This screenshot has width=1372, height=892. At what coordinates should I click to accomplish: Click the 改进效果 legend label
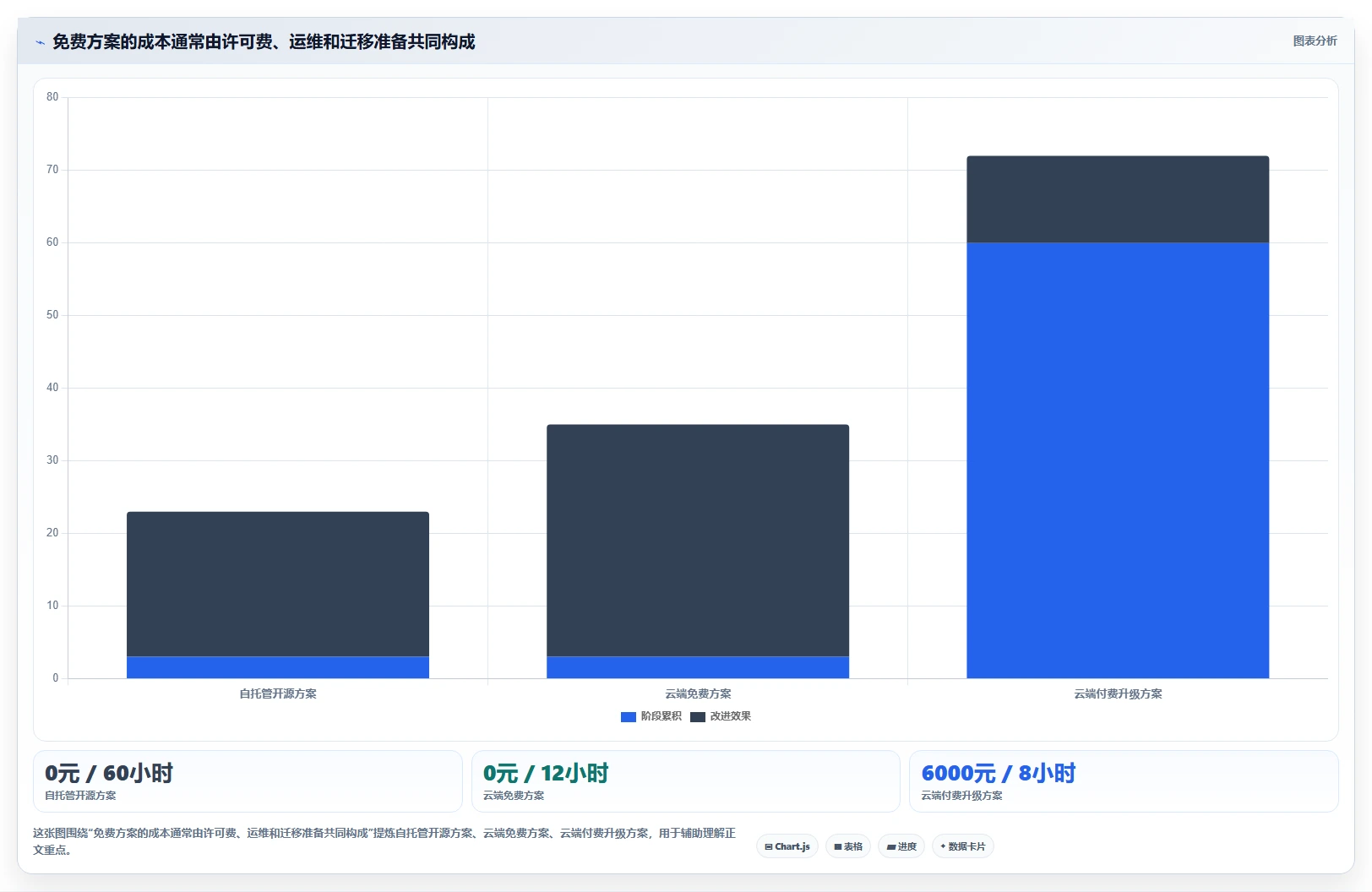pyautogui.click(x=731, y=716)
